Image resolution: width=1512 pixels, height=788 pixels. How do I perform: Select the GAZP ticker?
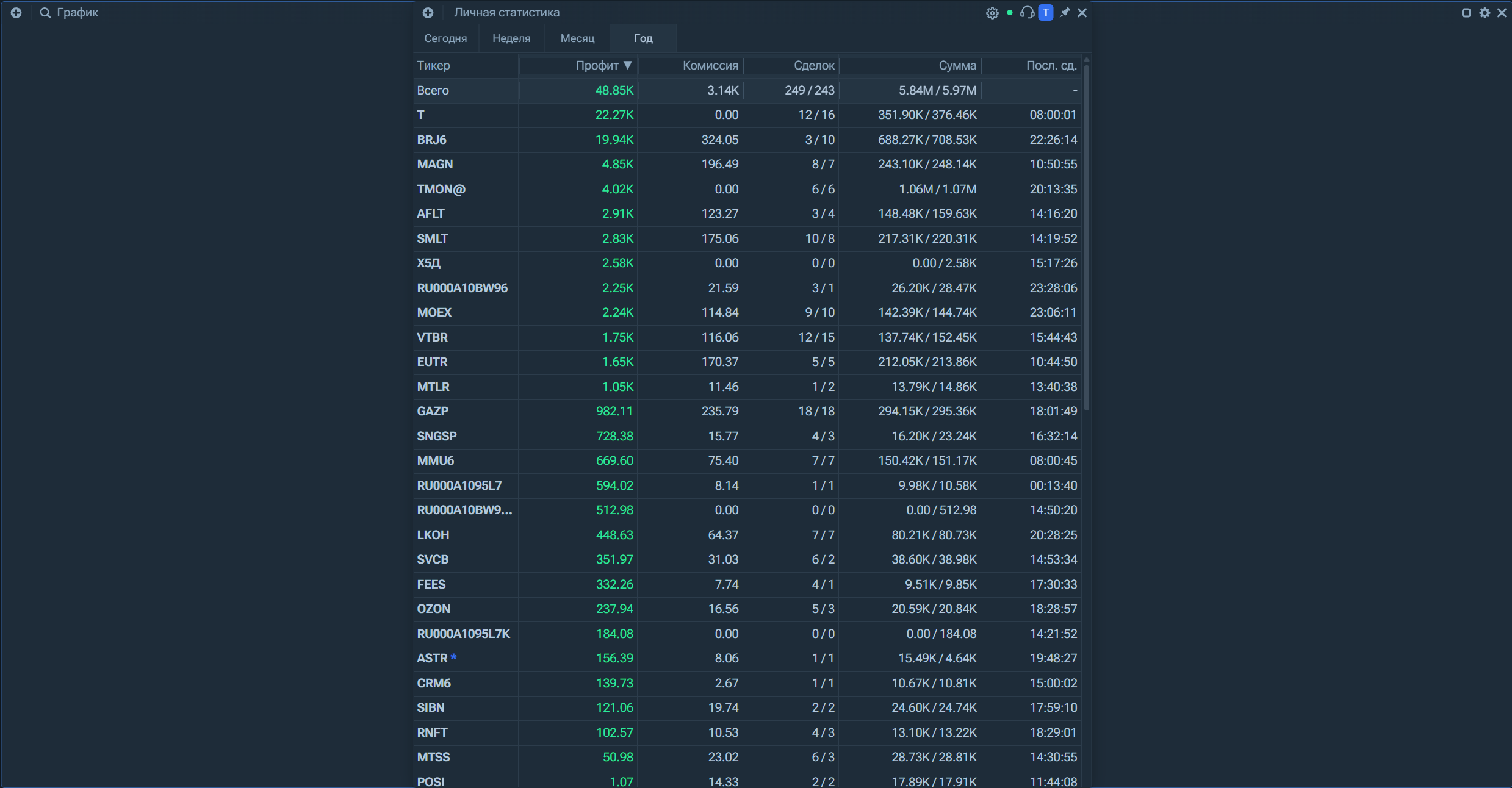click(433, 411)
